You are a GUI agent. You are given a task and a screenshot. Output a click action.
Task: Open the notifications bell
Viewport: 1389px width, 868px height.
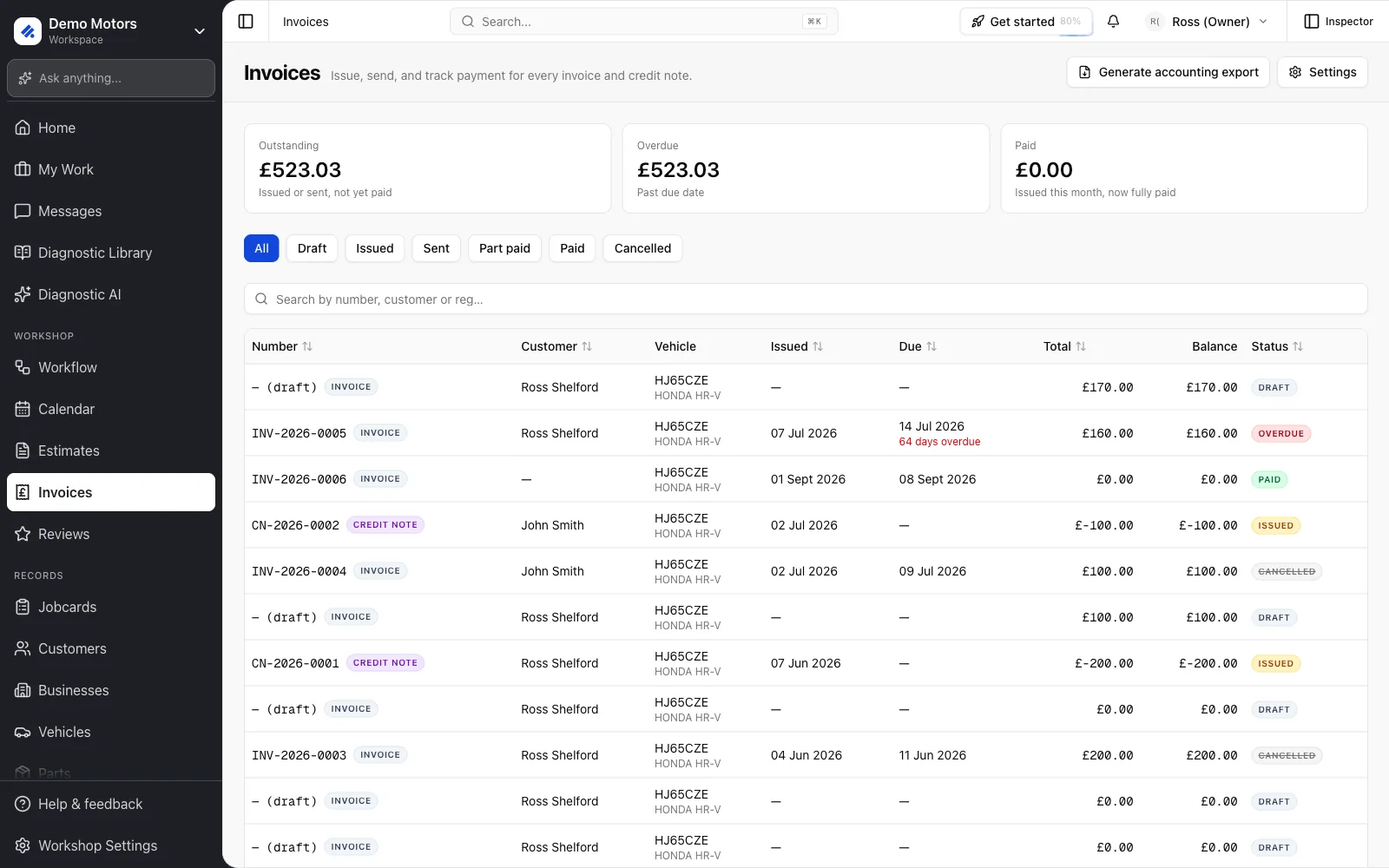click(1113, 22)
